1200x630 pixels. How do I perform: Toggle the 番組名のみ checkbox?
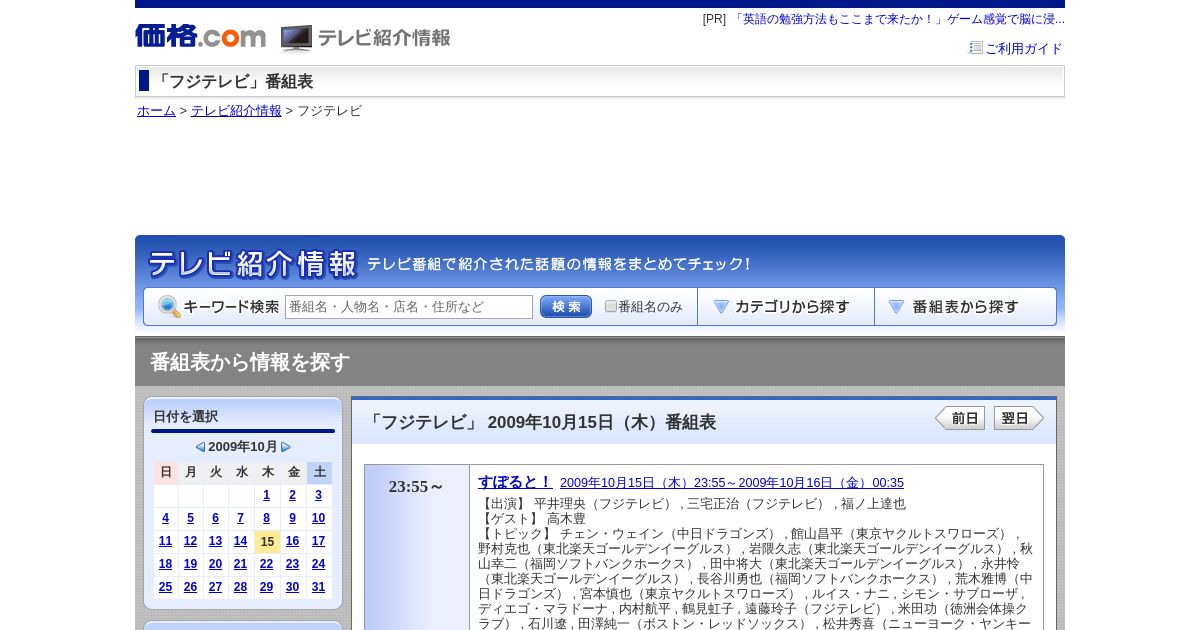(x=611, y=306)
